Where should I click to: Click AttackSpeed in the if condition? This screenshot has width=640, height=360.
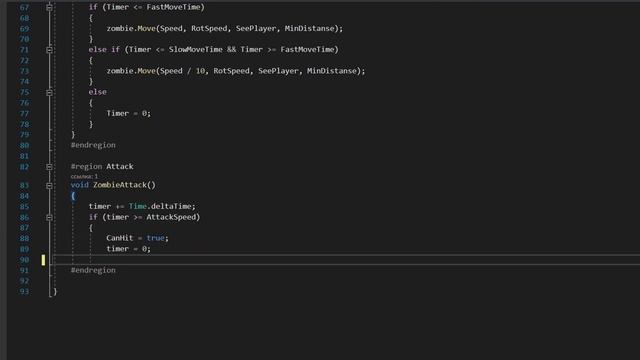(171, 217)
